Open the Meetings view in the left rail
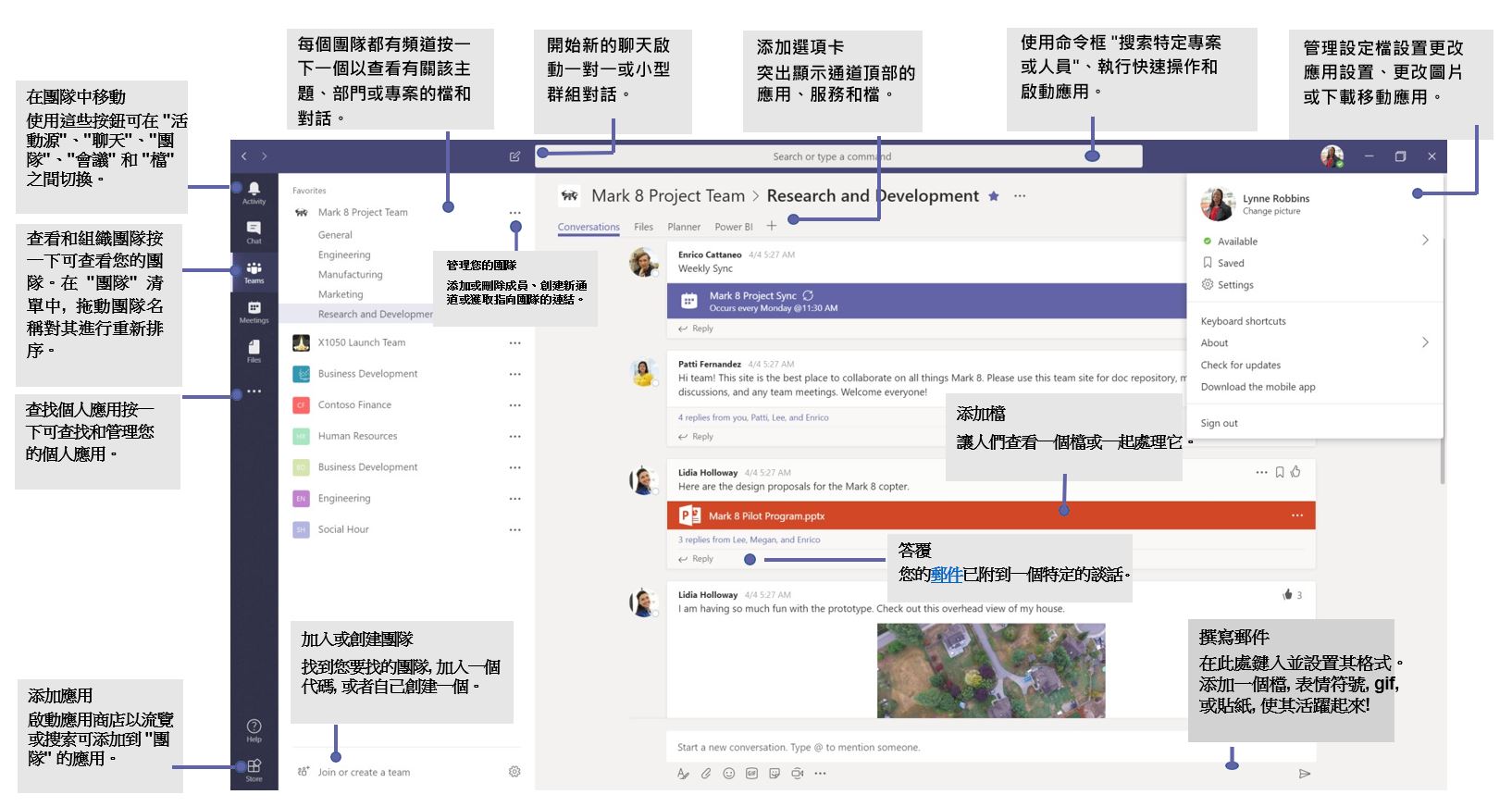1512x807 pixels. click(x=254, y=312)
